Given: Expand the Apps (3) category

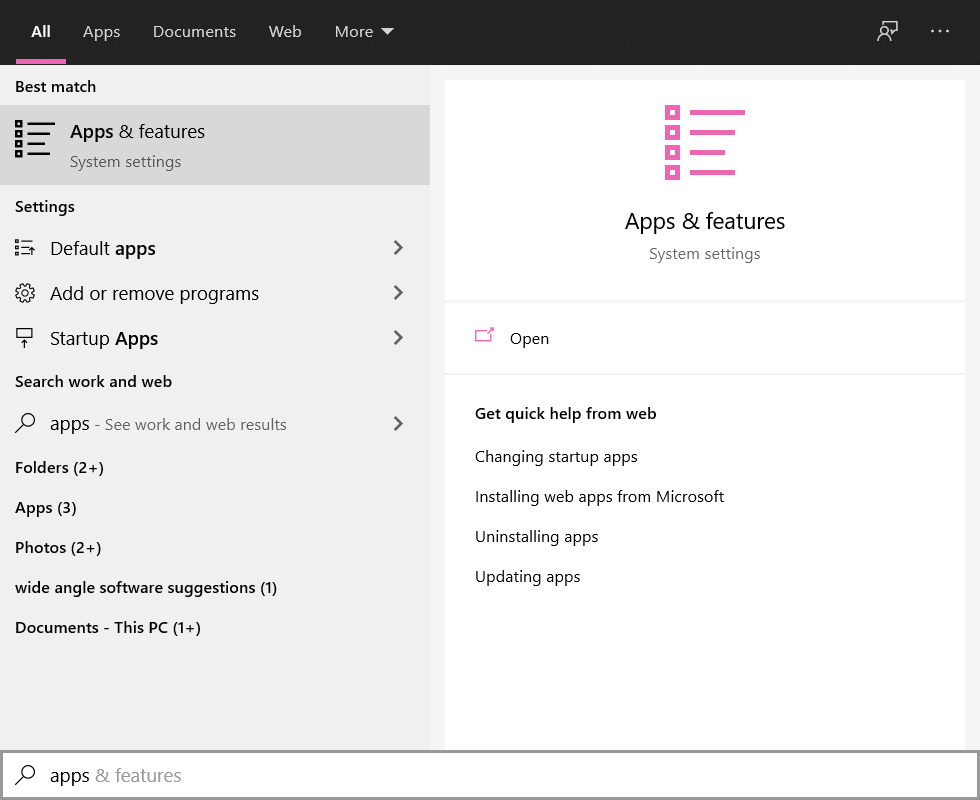Looking at the screenshot, I should [46, 508].
